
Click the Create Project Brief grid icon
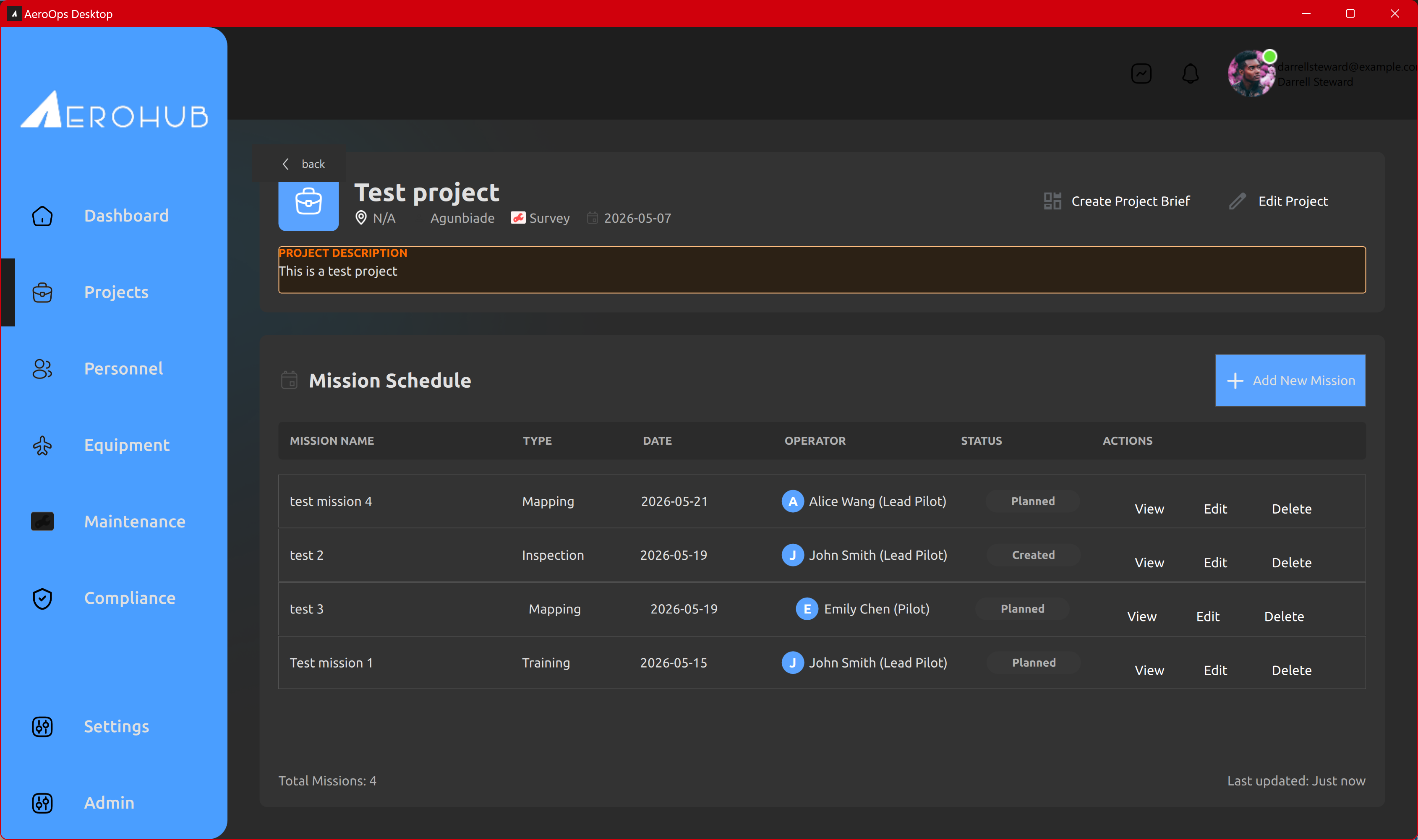[1052, 201]
